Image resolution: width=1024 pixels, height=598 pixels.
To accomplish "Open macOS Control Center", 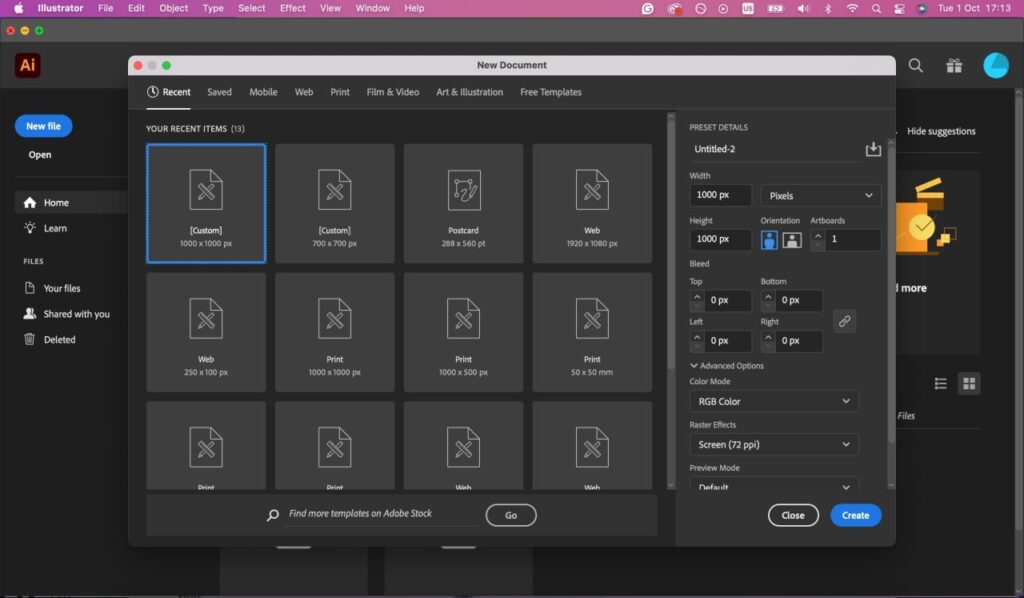I will [x=899, y=8].
